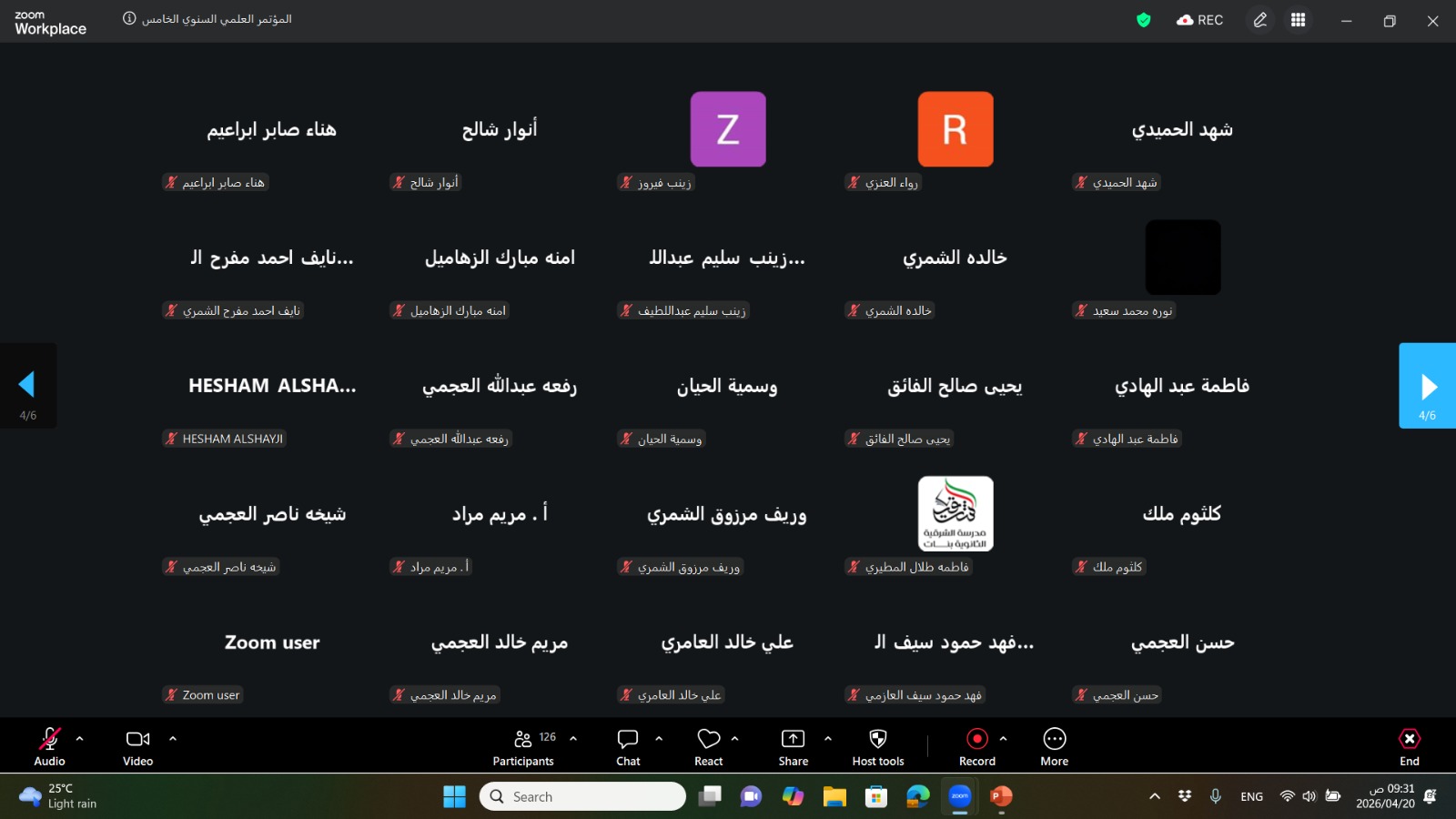
Task: Expand share options arrow next to Share
Action: tap(828, 739)
